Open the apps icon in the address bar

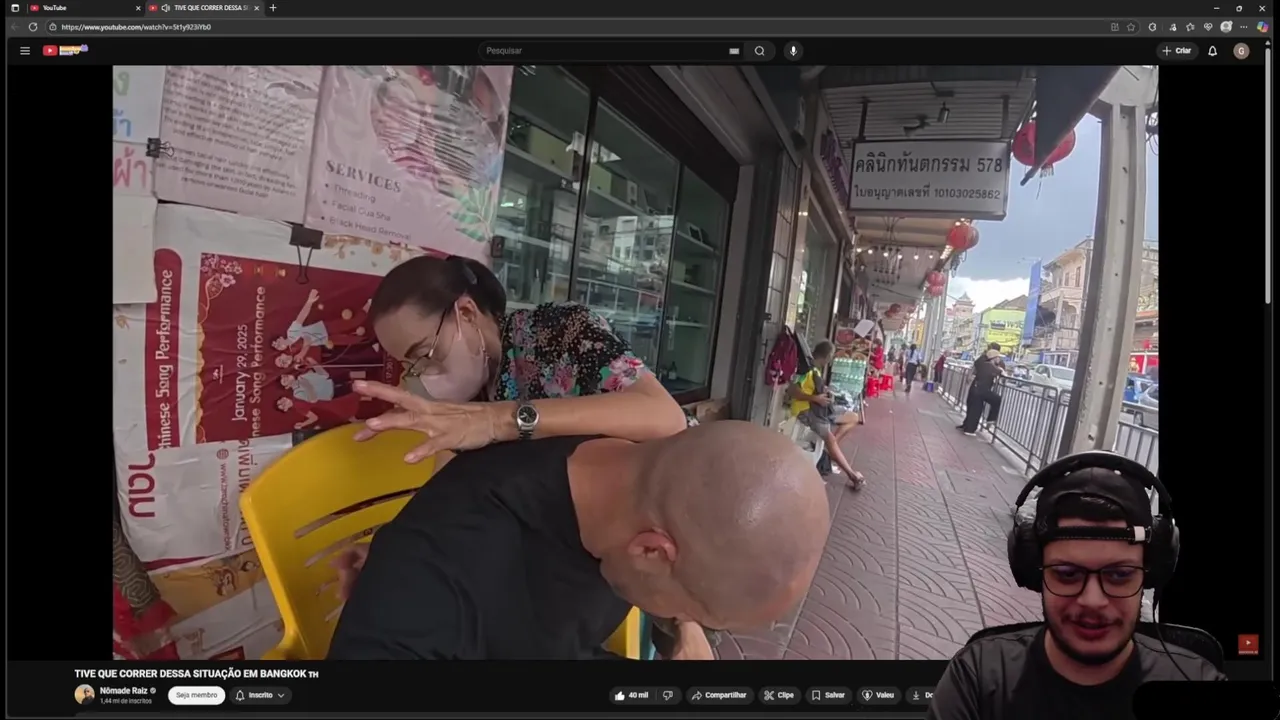click(1114, 27)
